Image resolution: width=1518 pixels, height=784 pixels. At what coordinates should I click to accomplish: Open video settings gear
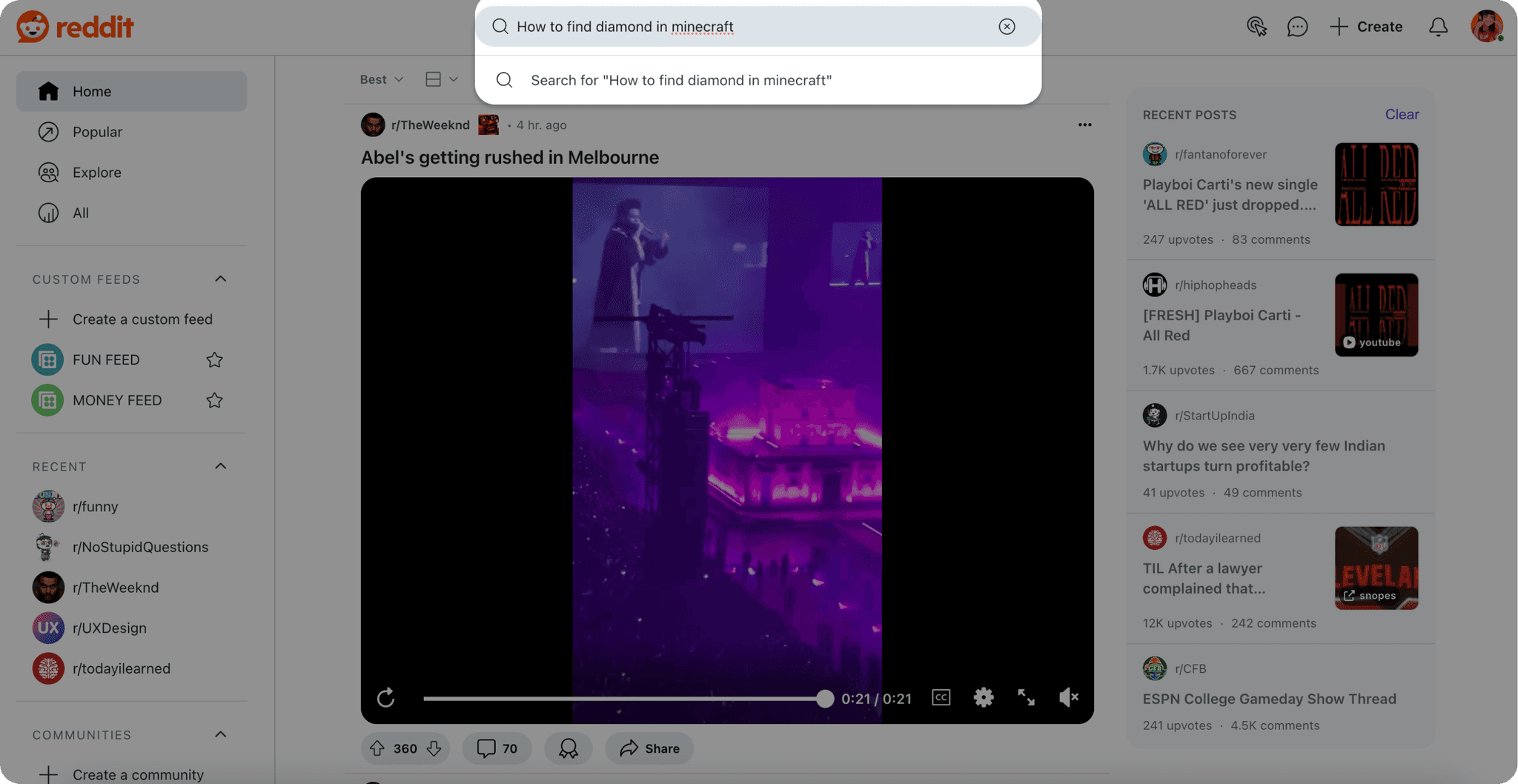[983, 697]
